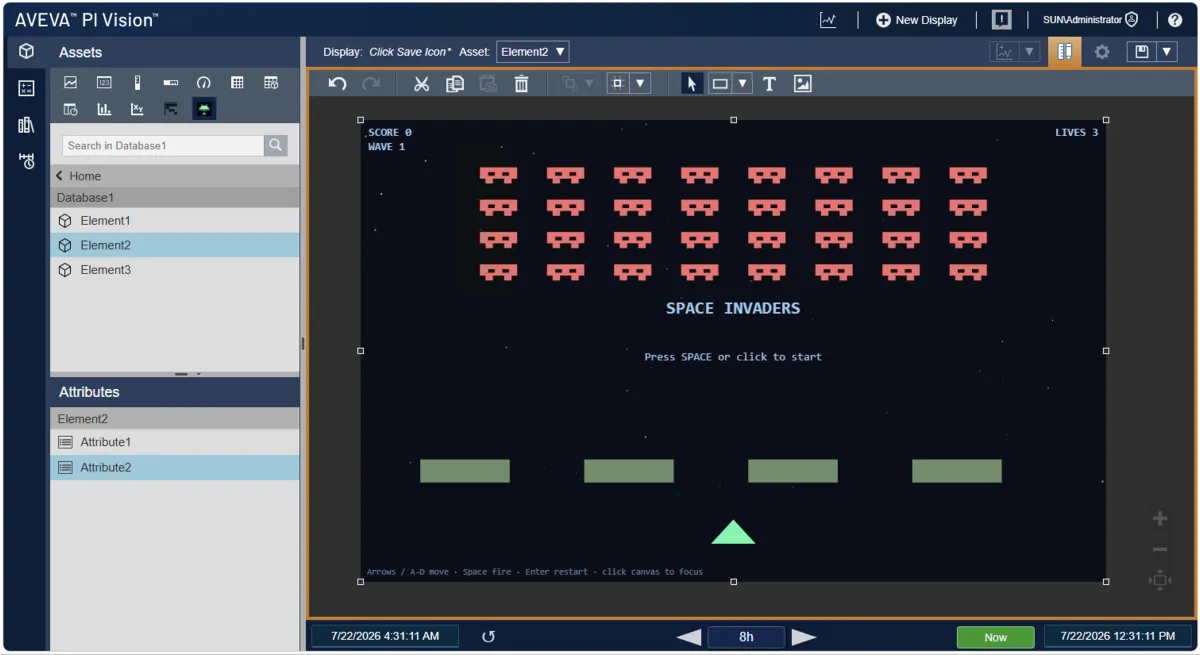This screenshot has height=655, width=1200.
Task: Select Attribute2 in Attributes list
Action: tap(175, 467)
